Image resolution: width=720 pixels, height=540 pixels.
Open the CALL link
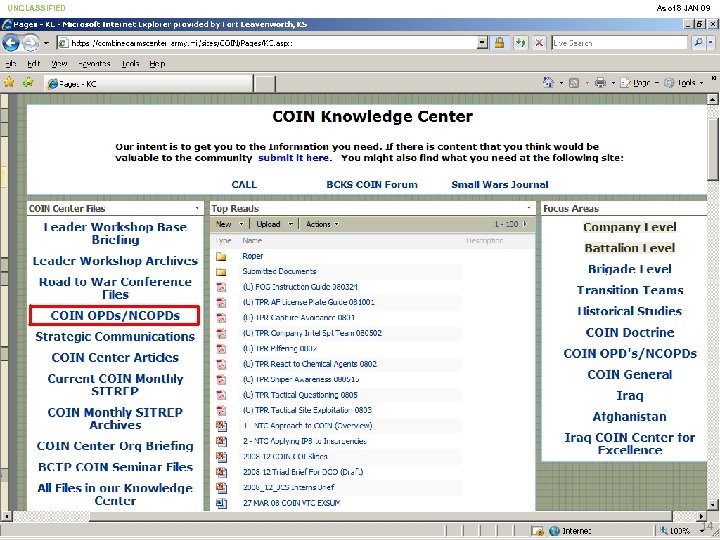pyautogui.click(x=244, y=185)
